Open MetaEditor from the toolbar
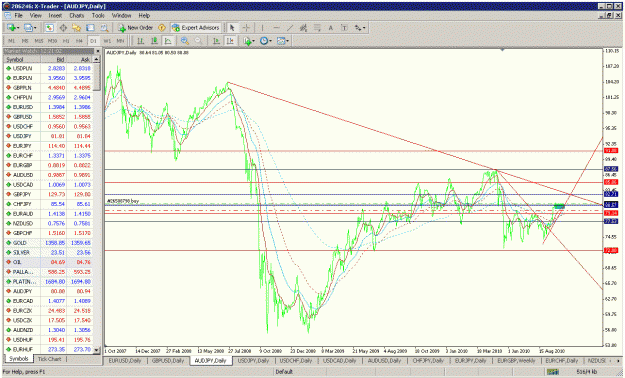Image resolution: width=625 pixels, height=378 pixels. 162,28
